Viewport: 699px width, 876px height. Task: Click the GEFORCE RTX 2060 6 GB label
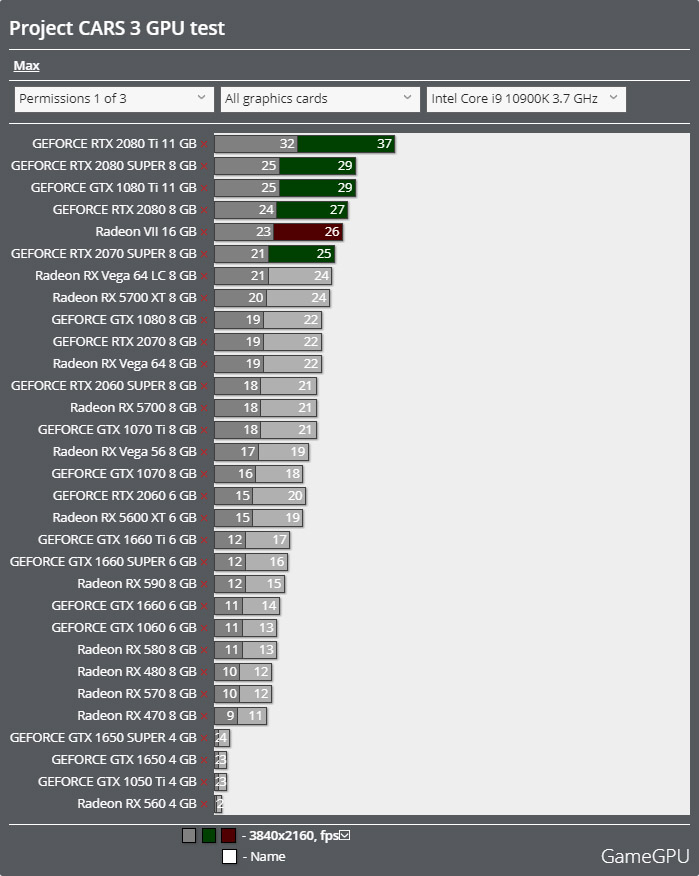pos(125,496)
